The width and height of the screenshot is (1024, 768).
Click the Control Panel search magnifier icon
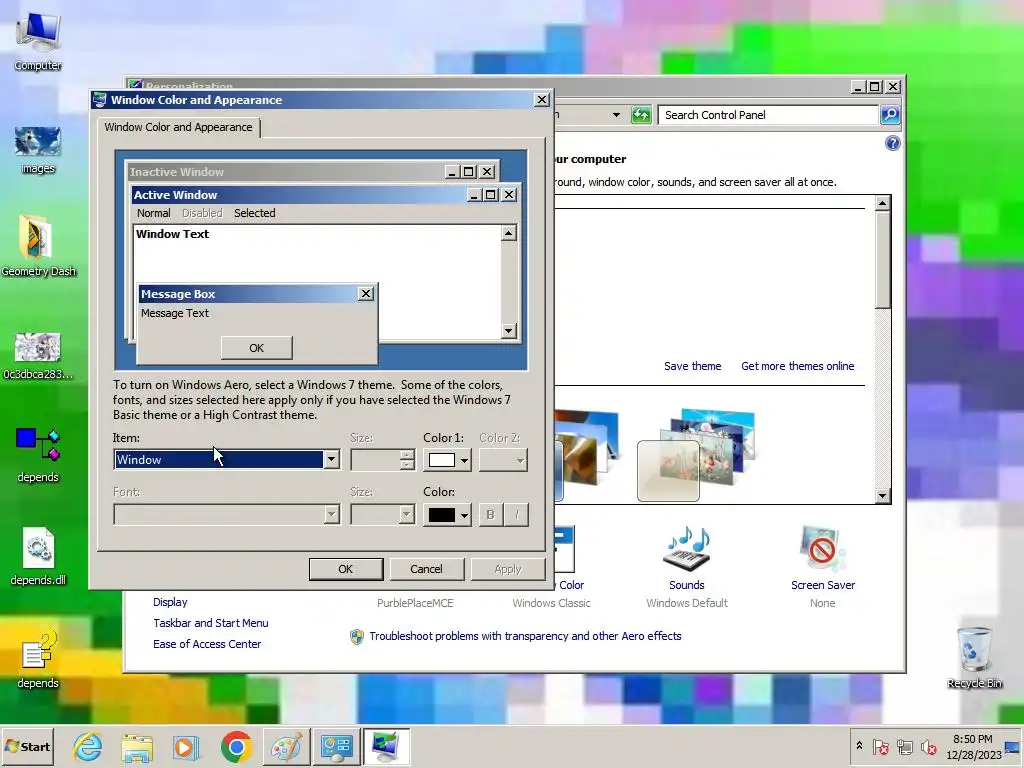pyautogui.click(x=890, y=115)
